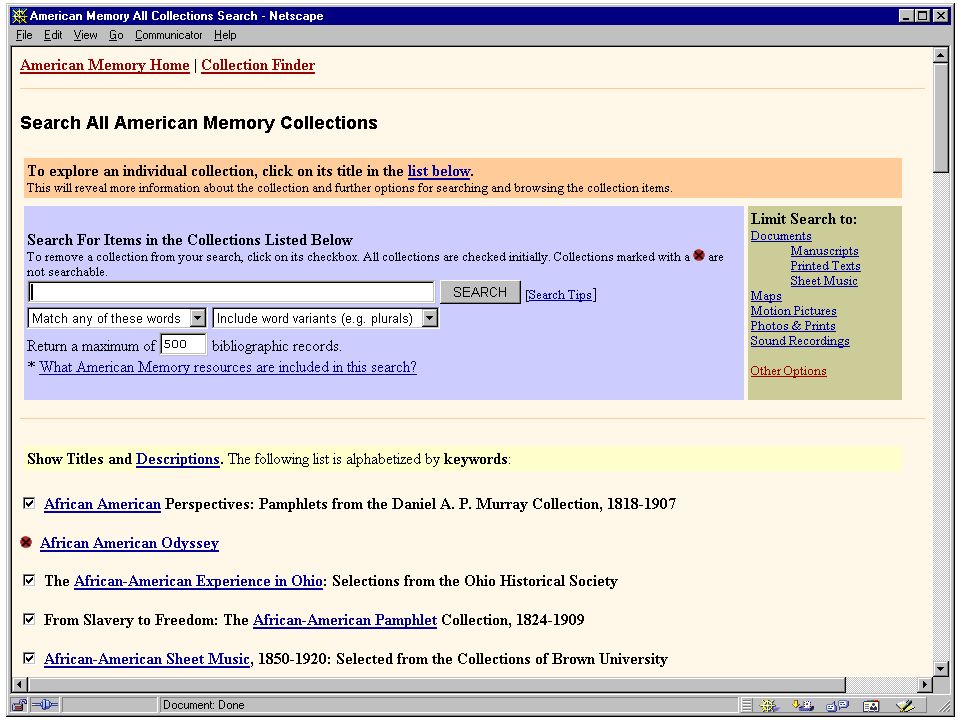Screen dimensions: 960x720
Task: Limit search to Printed Texts
Action: tap(825, 266)
